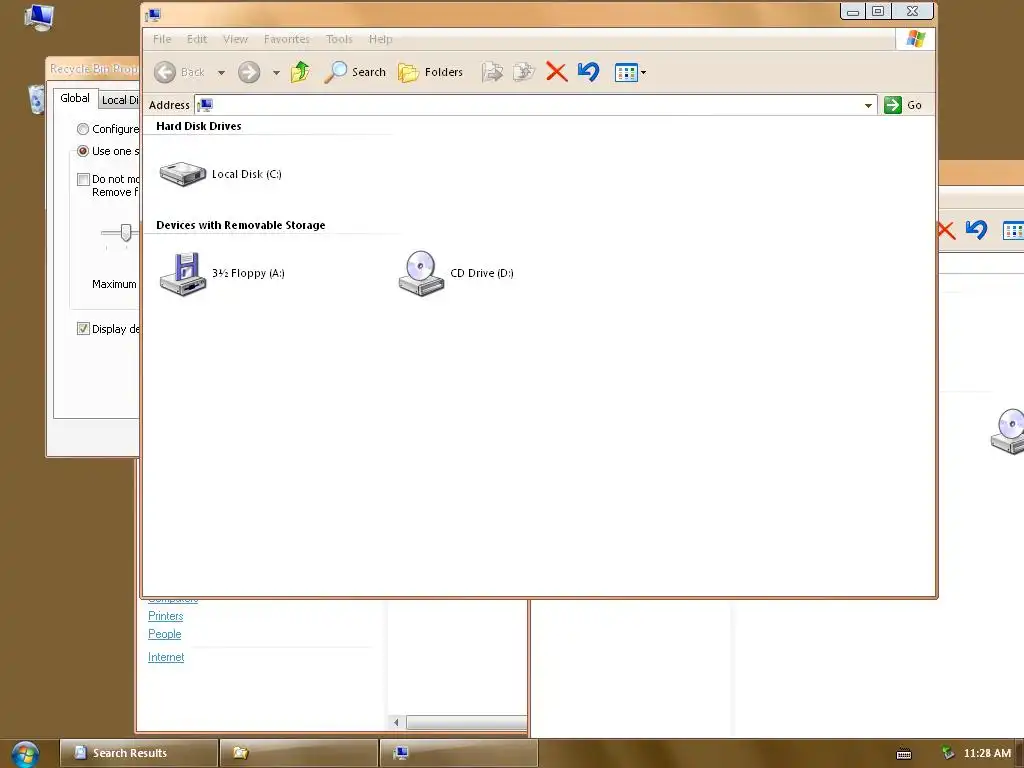Viewport: 1024px width, 768px height.
Task: Click the Hard Disk Drives group header
Action: pyautogui.click(x=199, y=126)
